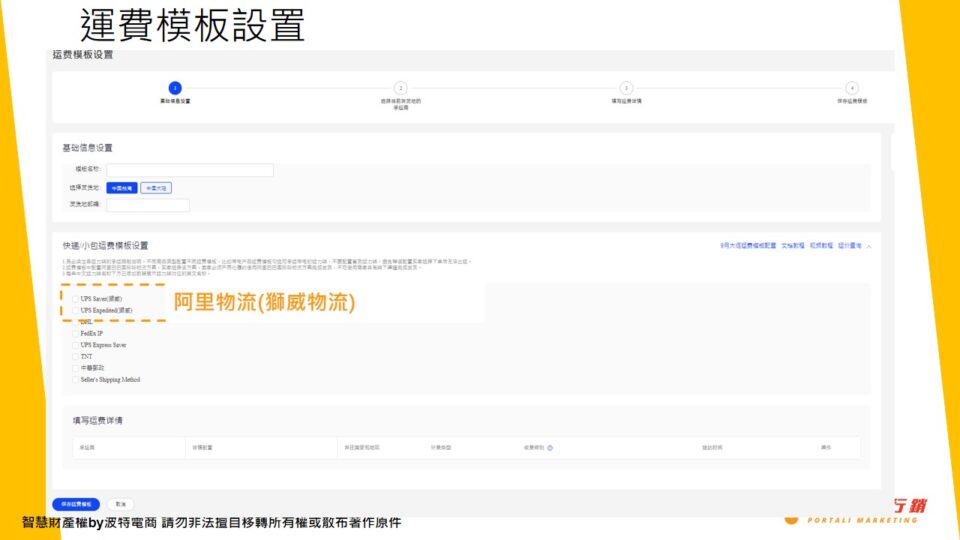Screen dimensions: 960x540
Task: Collapse the express shipping section with the chevron
Action: pos(869,246)
